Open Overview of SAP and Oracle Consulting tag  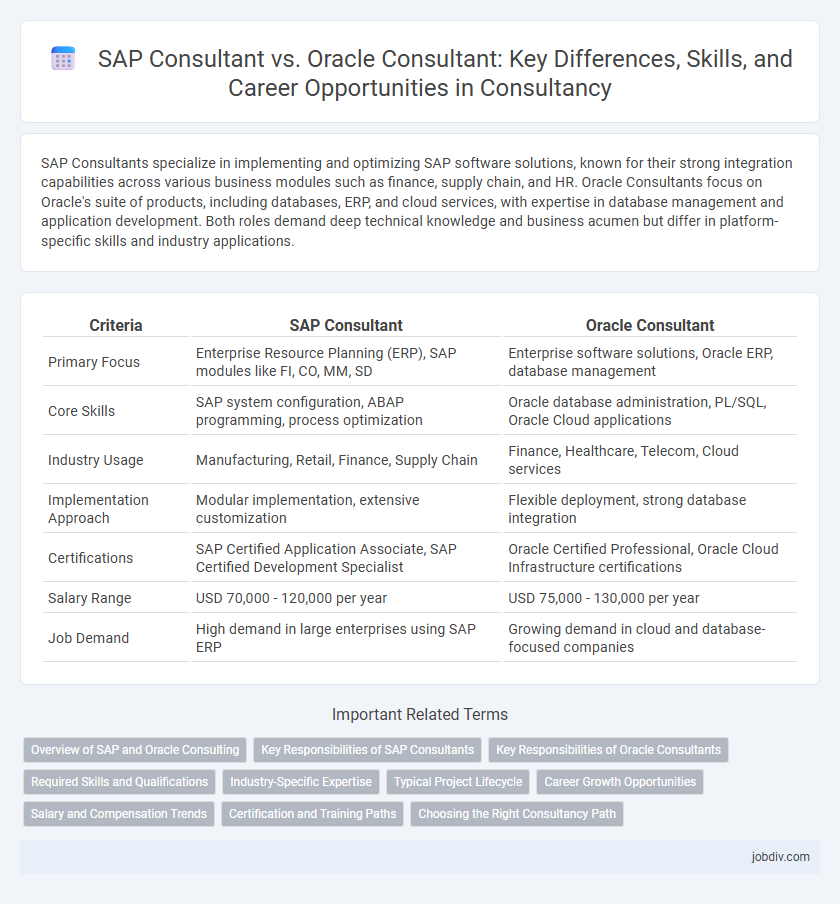135,749
